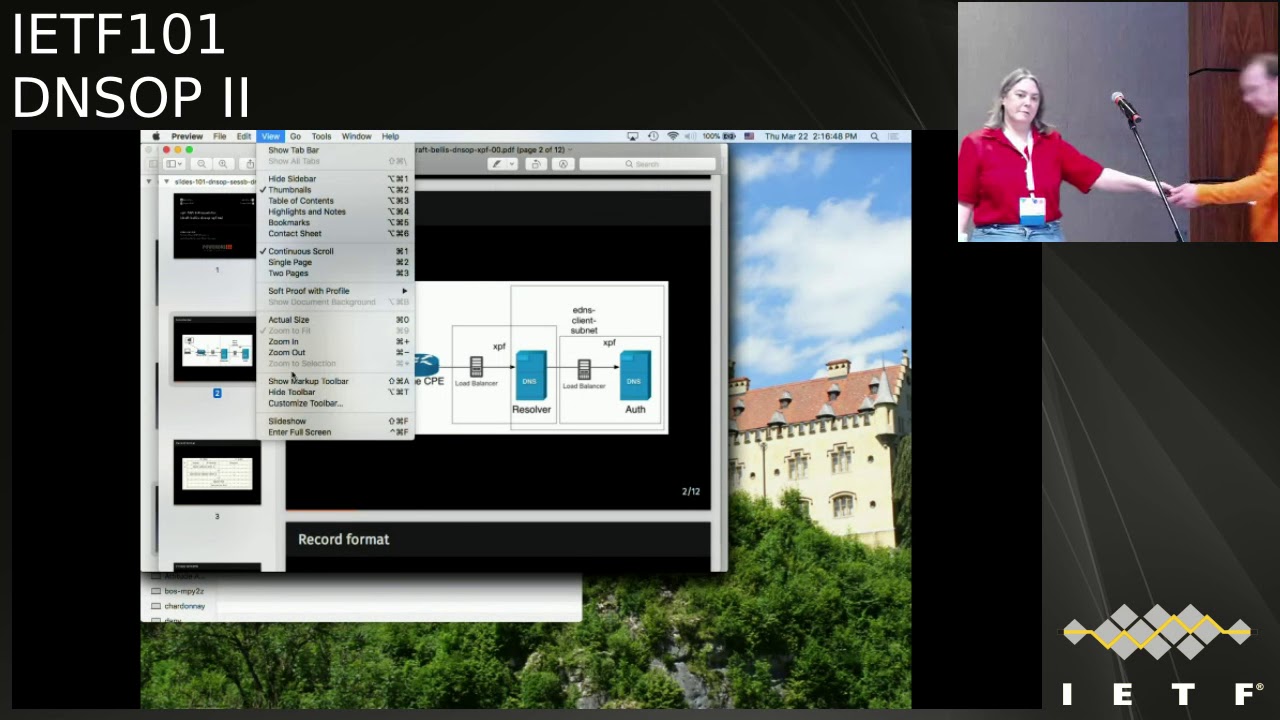The image size is (1280, 720).
Task: Open the highlight pen dropdown arrow
Action: point(510,164)
